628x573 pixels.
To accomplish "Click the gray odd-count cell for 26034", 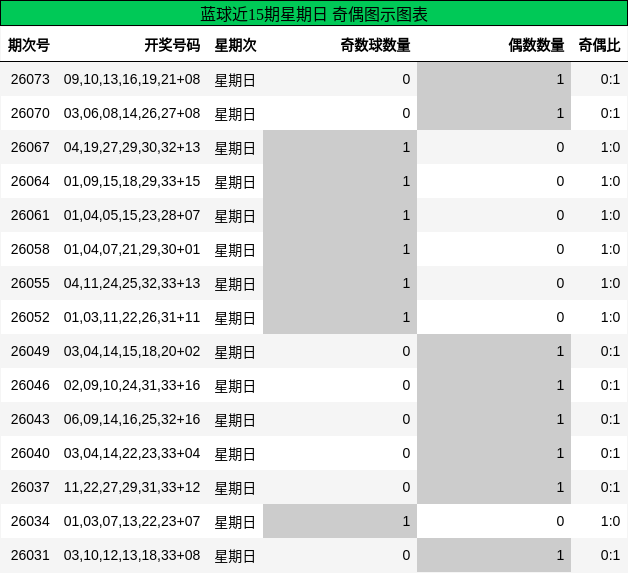I will tap(340, 521).
